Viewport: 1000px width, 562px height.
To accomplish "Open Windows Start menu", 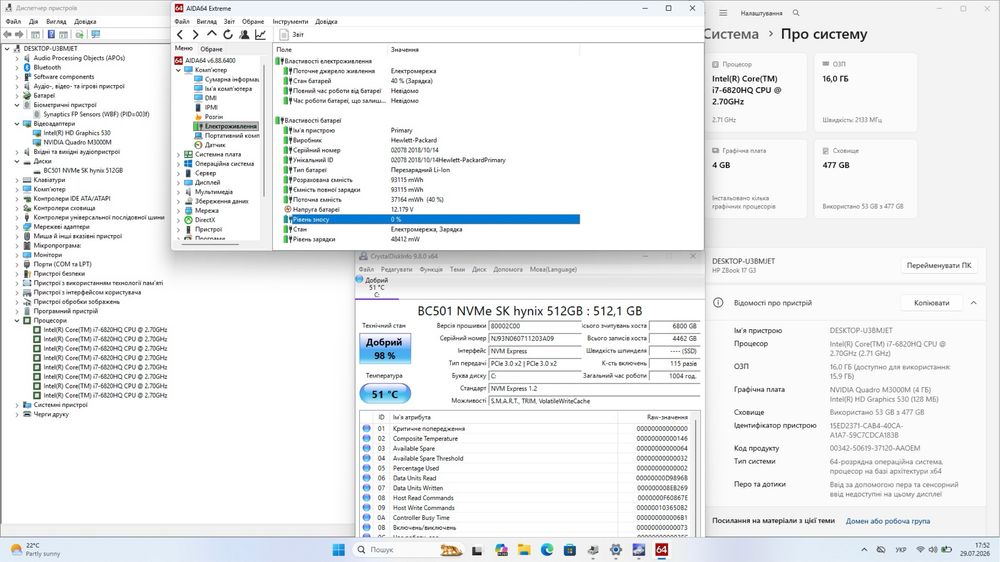I will click(339, 550).
